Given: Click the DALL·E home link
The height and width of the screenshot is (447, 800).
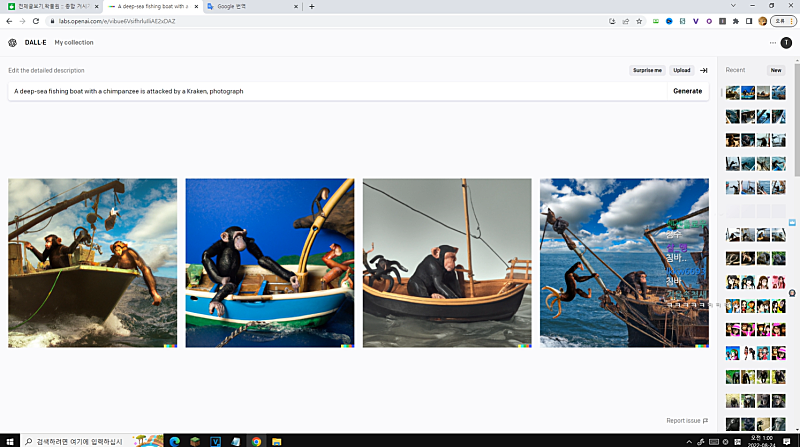Looking at the screenshot, I should [x=35, y=43].
